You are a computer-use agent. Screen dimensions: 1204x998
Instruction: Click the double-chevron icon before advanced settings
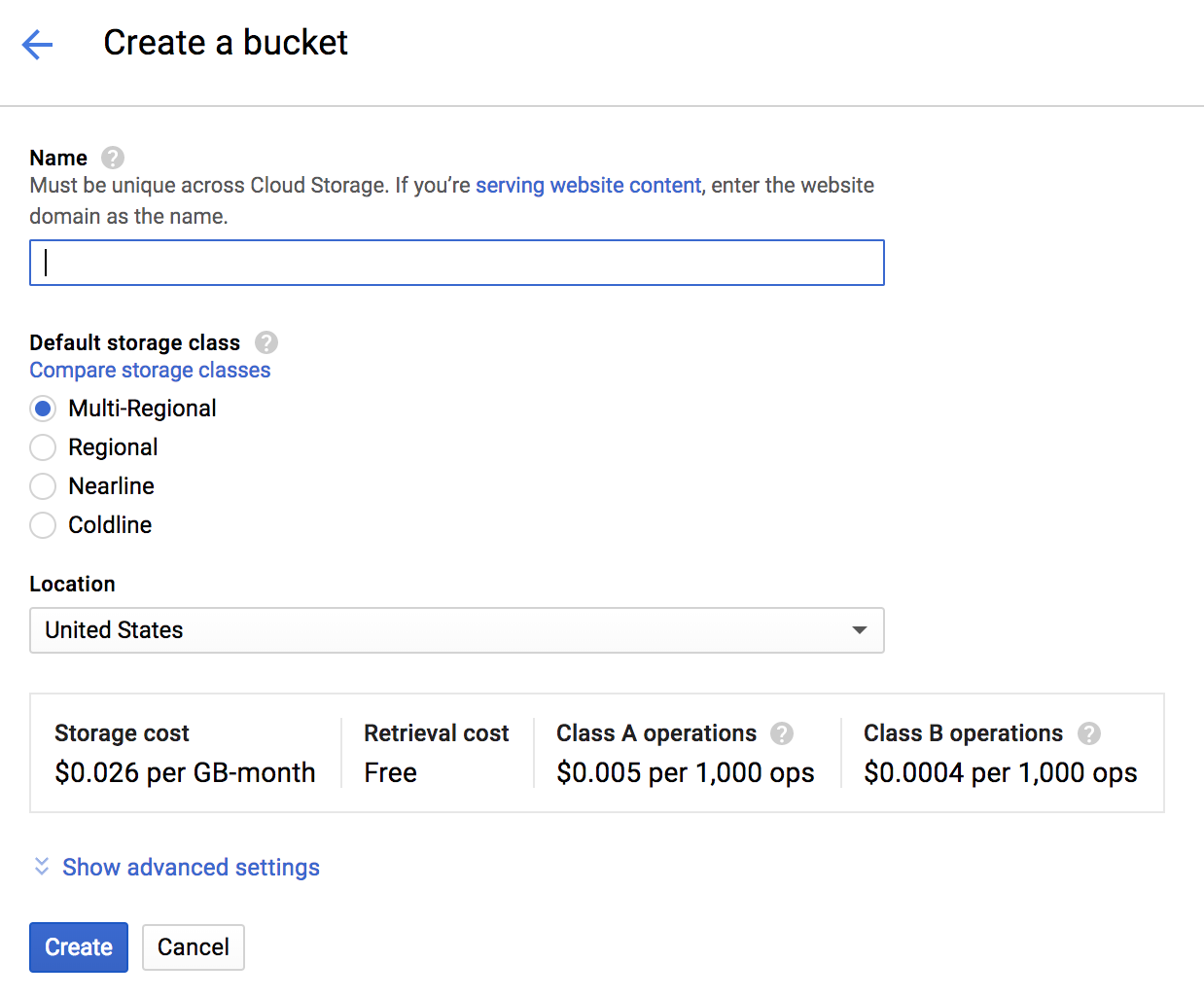pyautogui.click(x=42, y=867)
